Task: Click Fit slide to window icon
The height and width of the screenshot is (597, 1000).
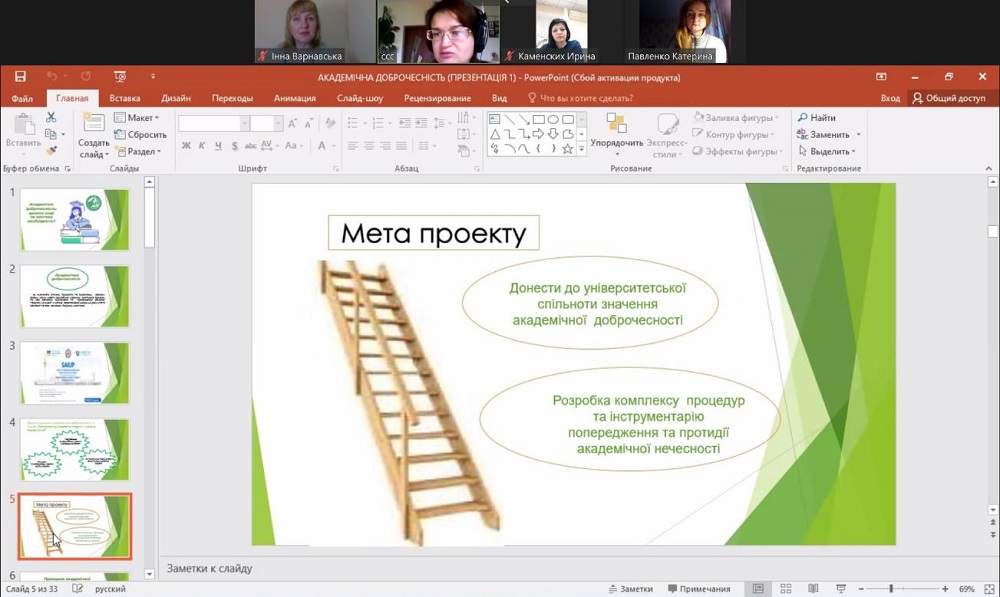Action: (x=989, y=589)
